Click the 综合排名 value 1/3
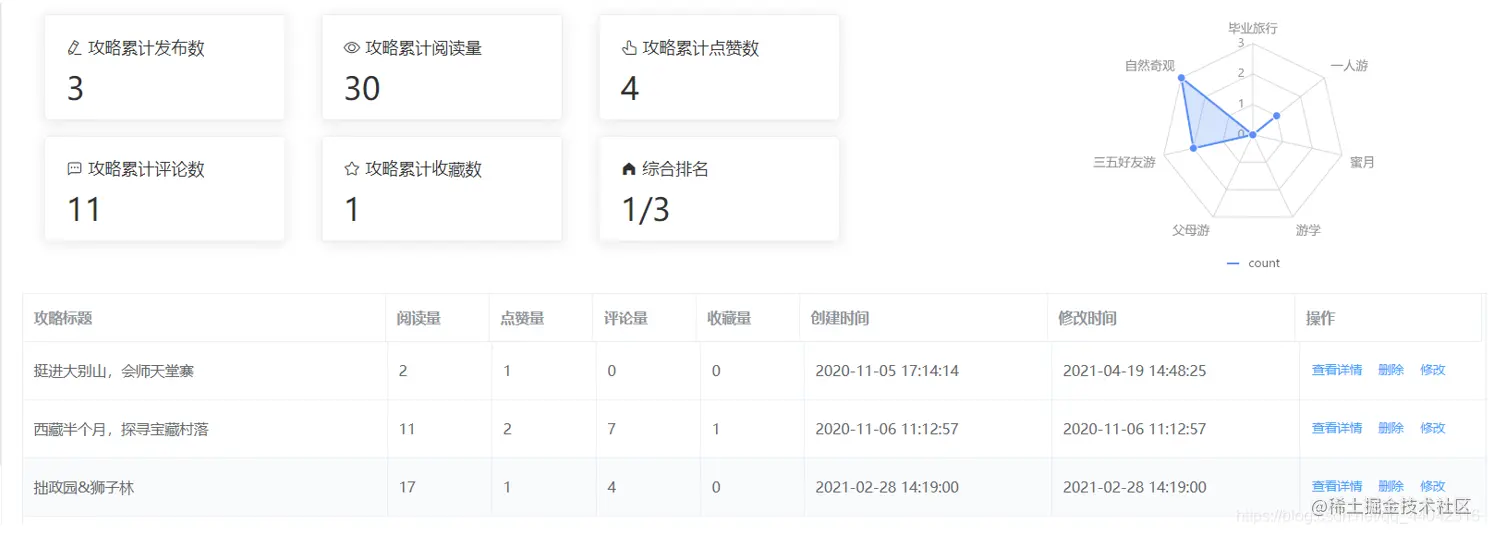Screen dimensions: 1489x534 click(x=646, y=210)
